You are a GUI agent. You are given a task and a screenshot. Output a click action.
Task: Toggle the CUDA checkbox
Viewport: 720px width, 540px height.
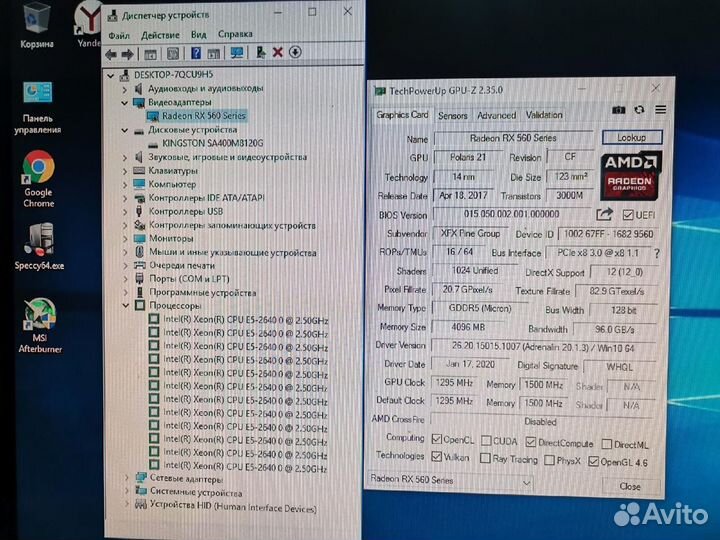point(486,441)
